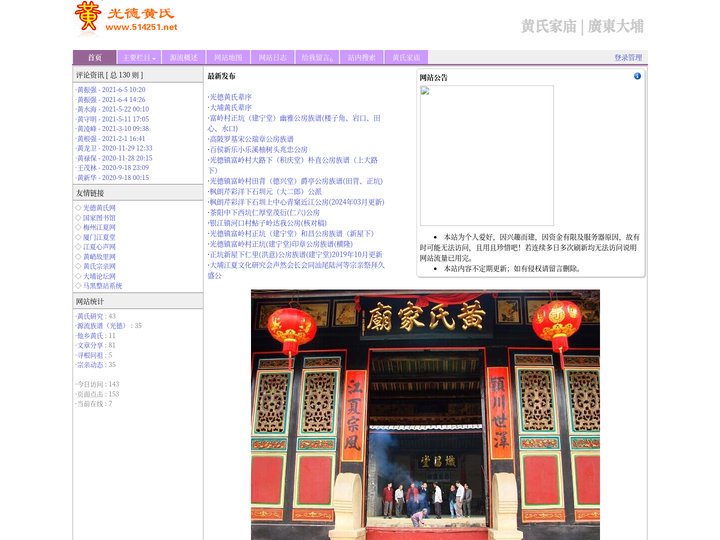The width and height of the screenshot is (720, 540).
Task: Open the comment dated 2021-5-22 00:10
Action: 113,109
